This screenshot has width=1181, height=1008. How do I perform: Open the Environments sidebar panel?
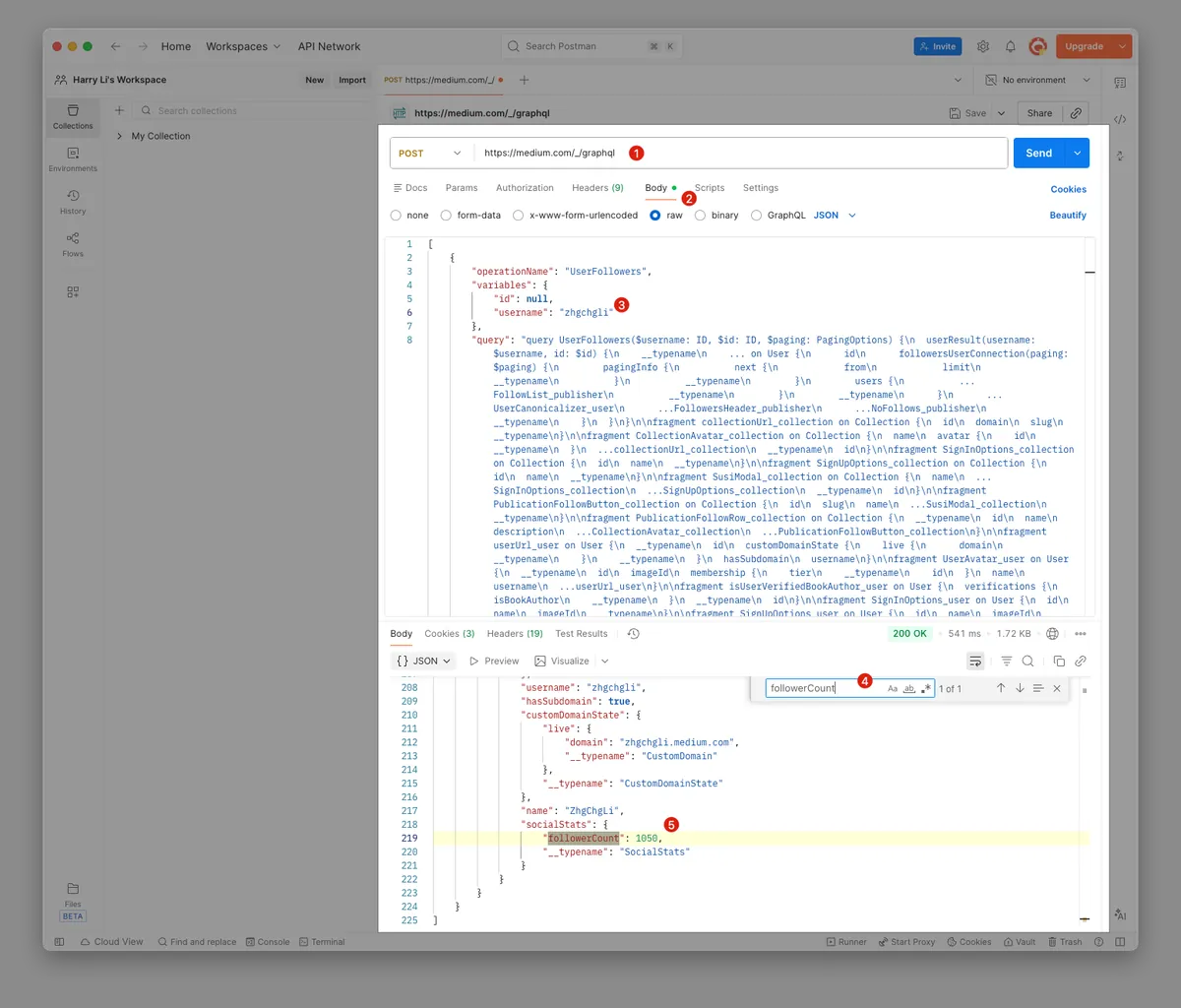[x=73, y=158]
